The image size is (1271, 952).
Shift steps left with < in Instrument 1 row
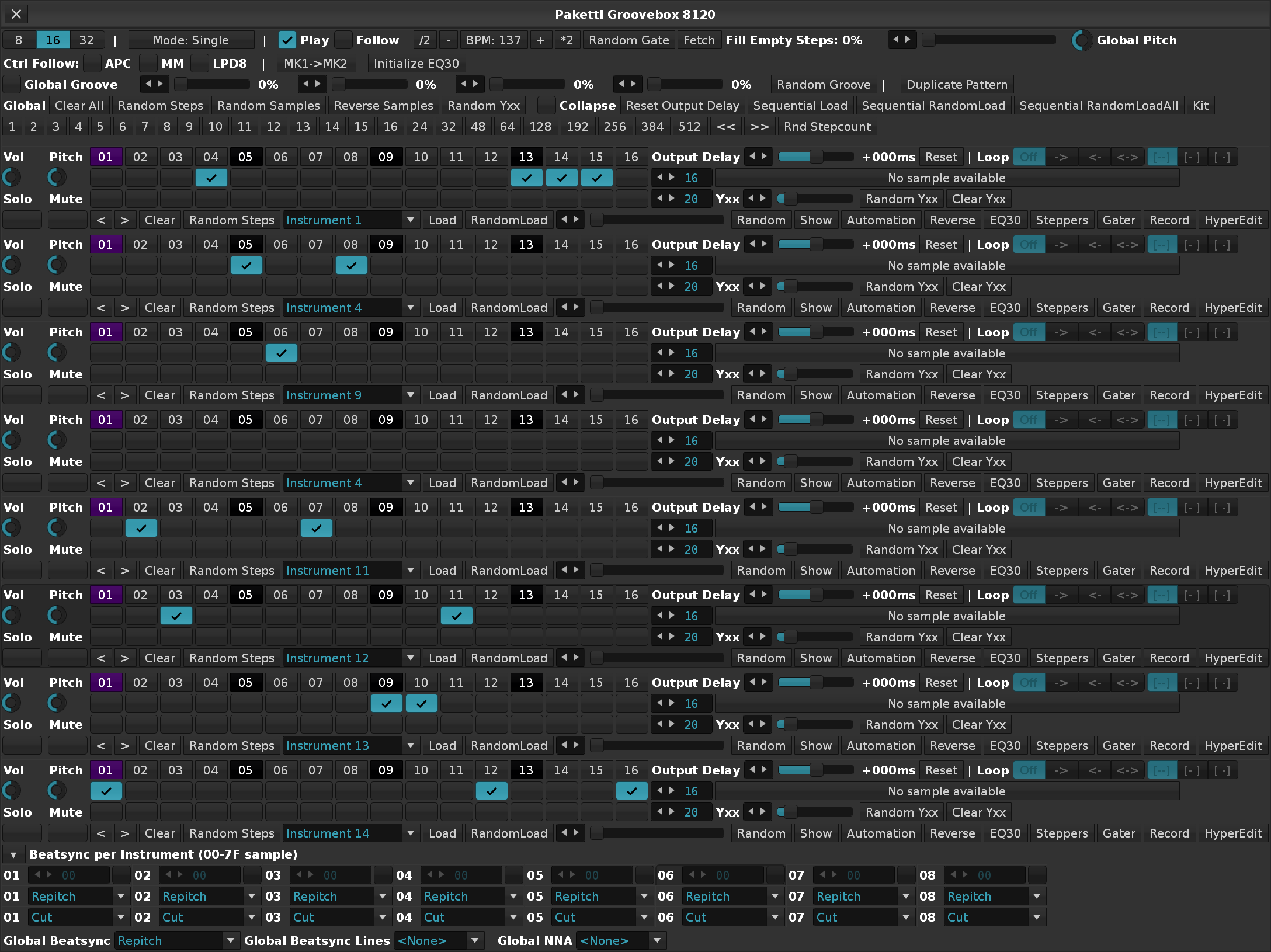coord(101,220)
